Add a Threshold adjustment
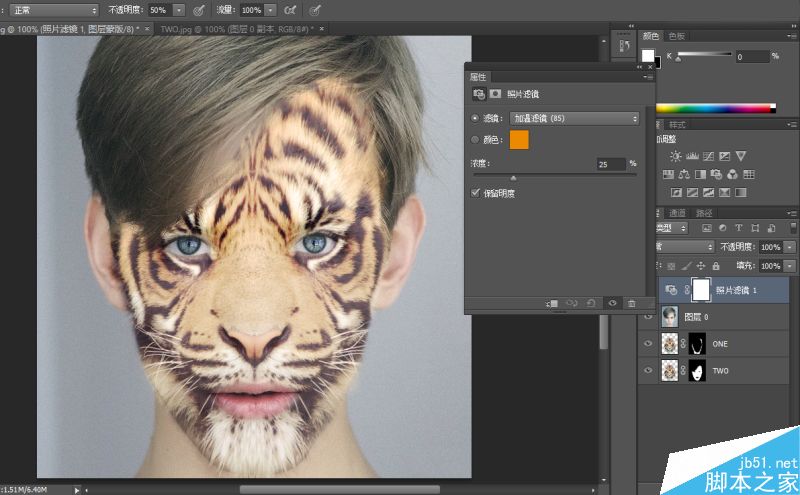800x495 pixels. 708,192
